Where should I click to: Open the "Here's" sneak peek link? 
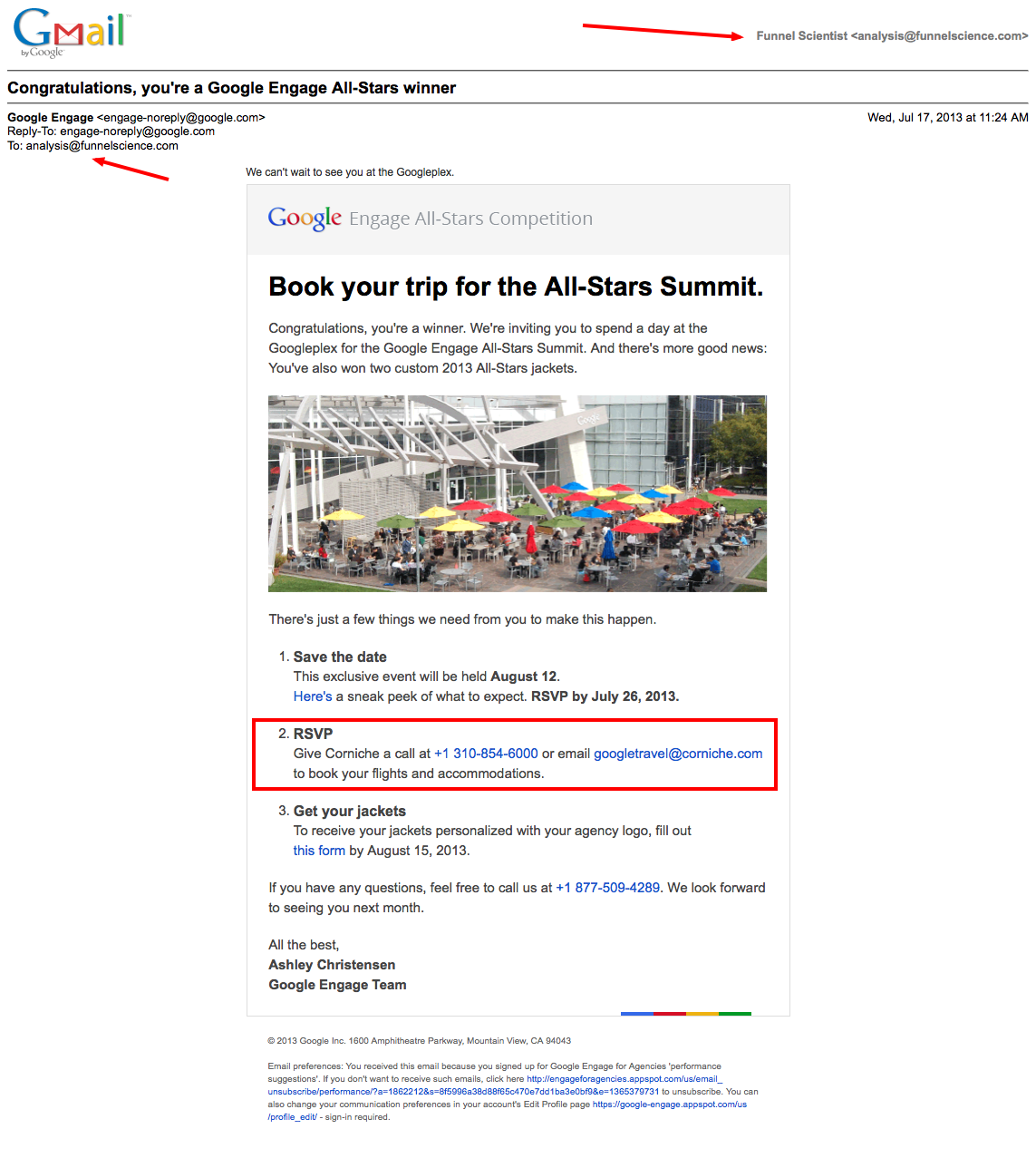313,696
